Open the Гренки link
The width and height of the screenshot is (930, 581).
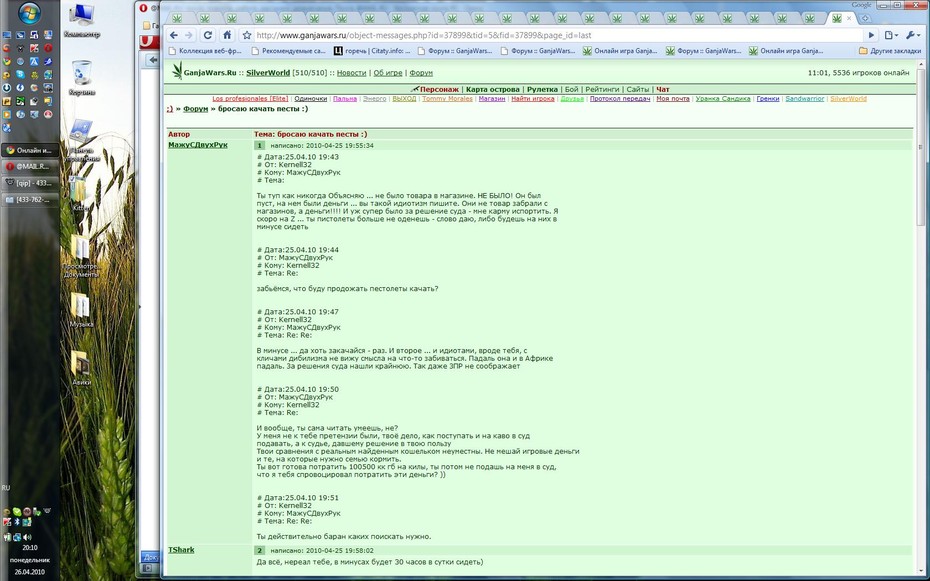767,99
